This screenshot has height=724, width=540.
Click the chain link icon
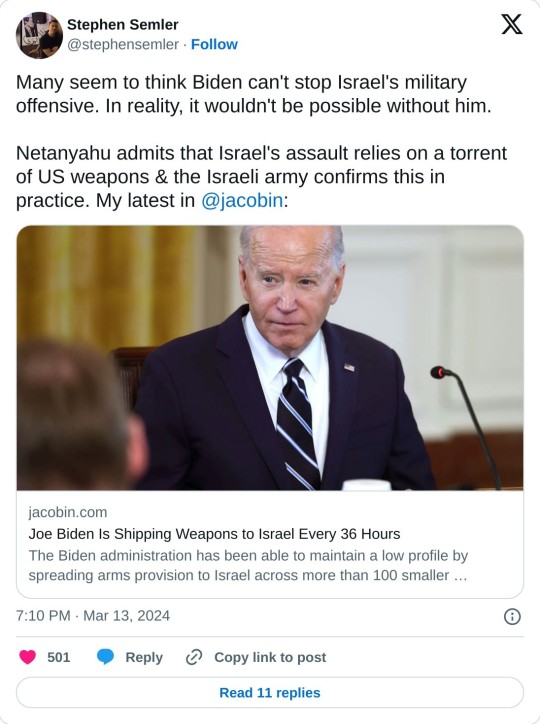point(194,657)
